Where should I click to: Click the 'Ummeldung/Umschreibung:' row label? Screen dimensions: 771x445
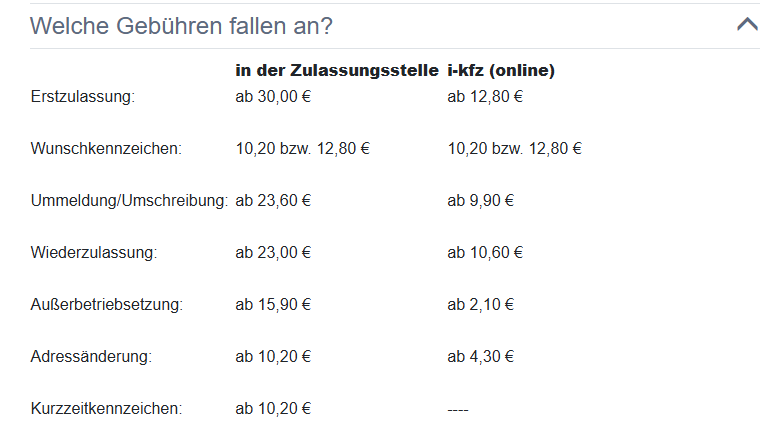tap(129, 201)
